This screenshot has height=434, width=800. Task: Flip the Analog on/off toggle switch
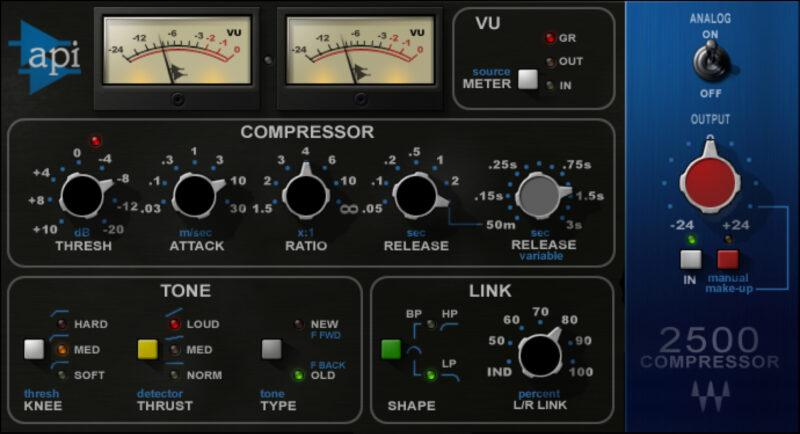click(x=710, y=62)
